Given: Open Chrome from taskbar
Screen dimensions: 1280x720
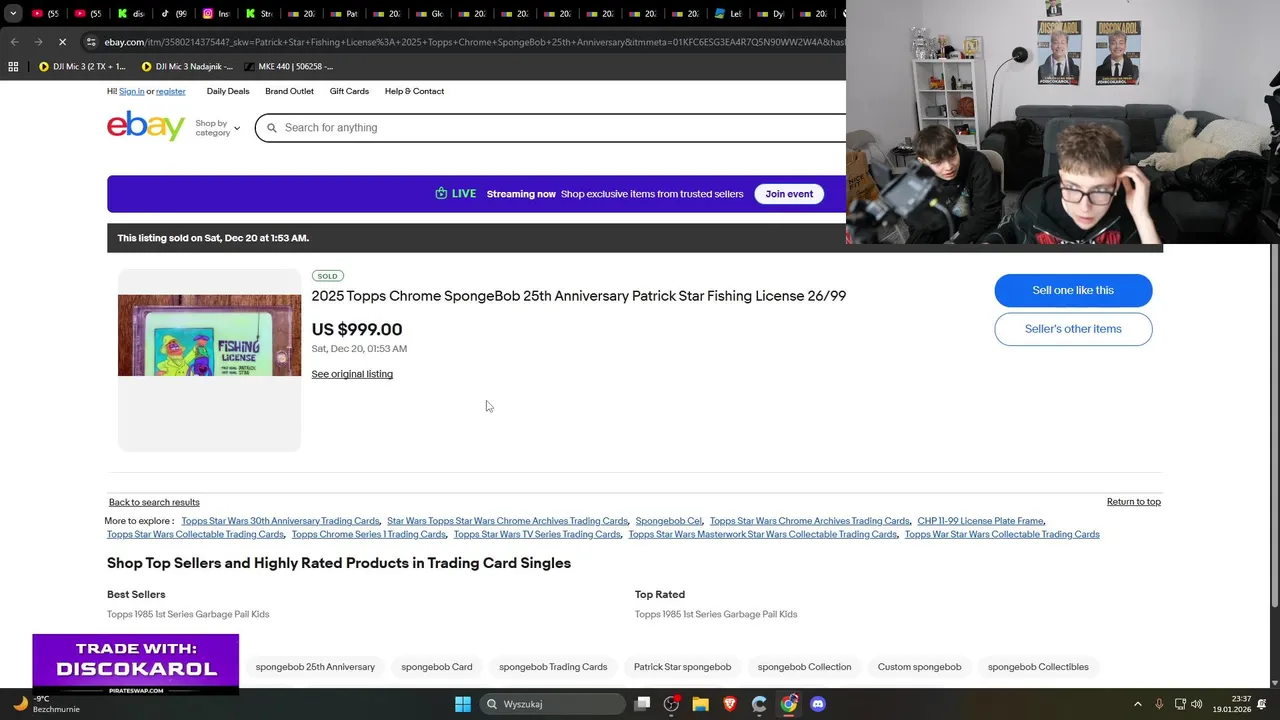Looking at the screenshot, I should (x=789, y=704).
